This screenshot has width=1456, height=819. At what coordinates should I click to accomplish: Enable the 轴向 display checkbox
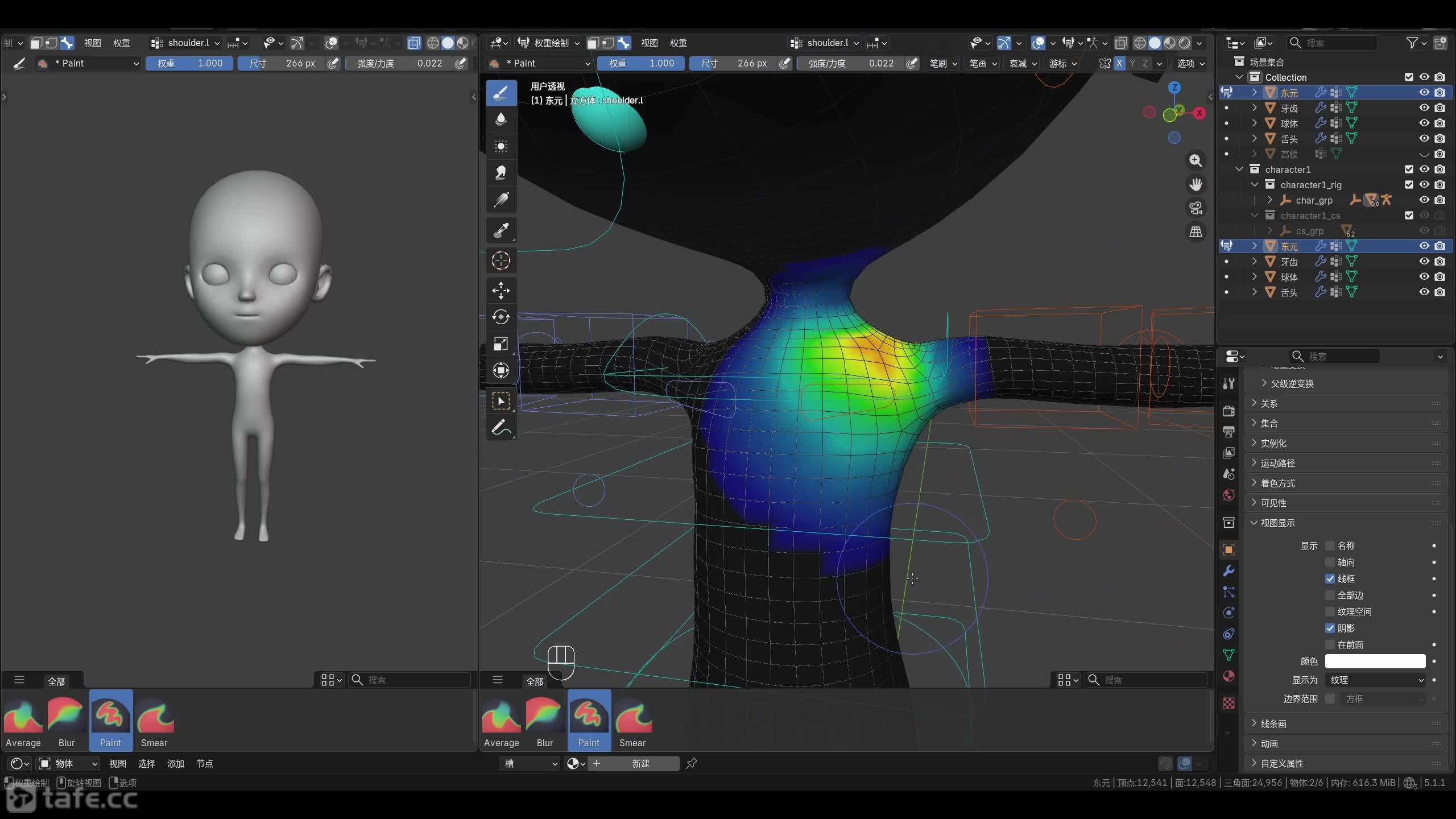click(1330, 562)
